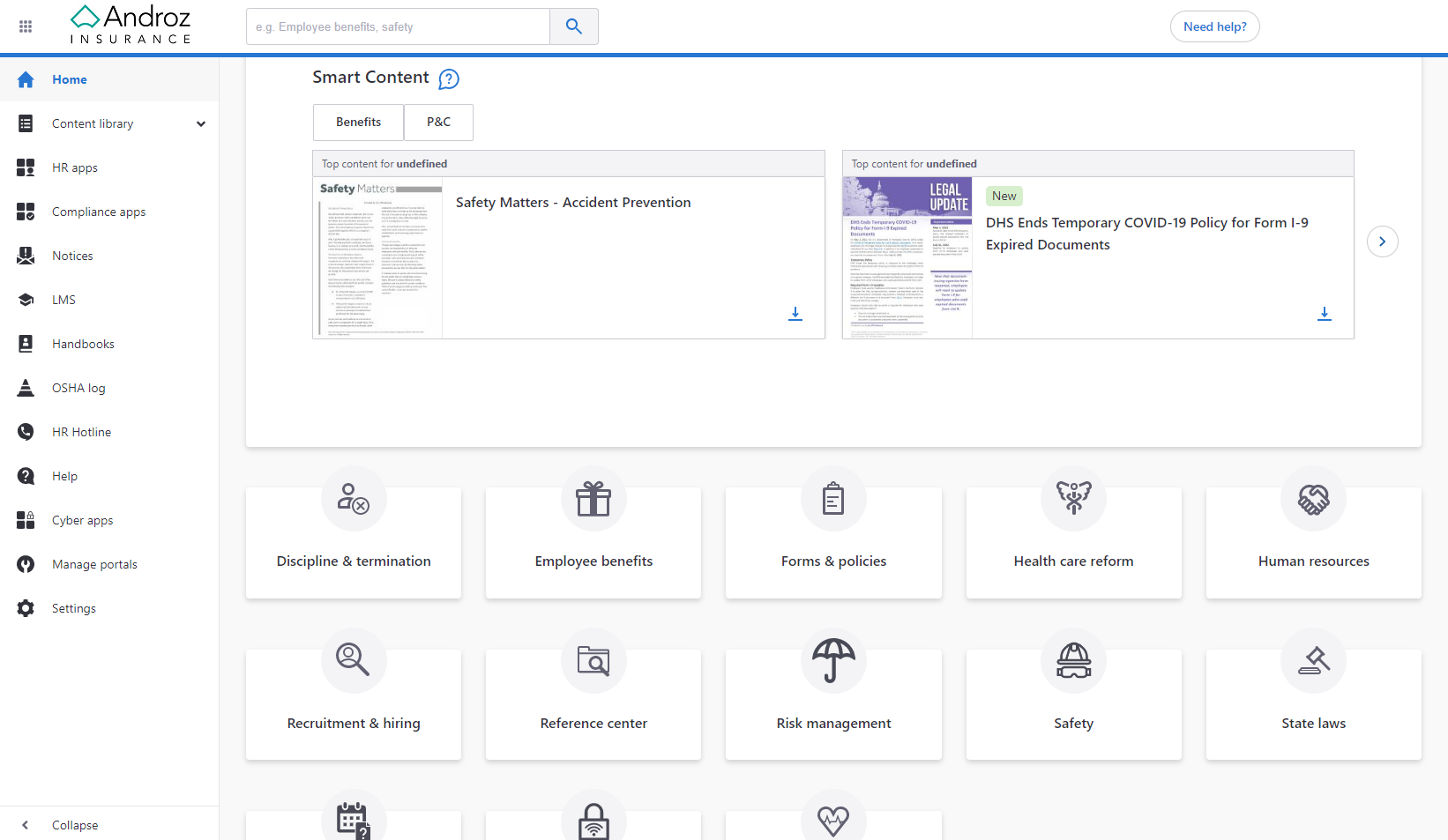Click the Androz Insurance logo

131,25
